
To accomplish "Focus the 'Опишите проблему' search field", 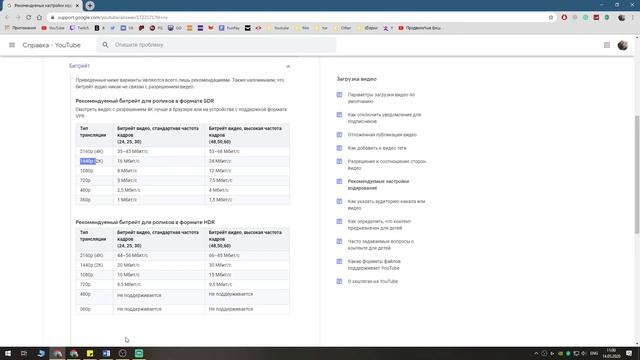I will click(216, 45).
